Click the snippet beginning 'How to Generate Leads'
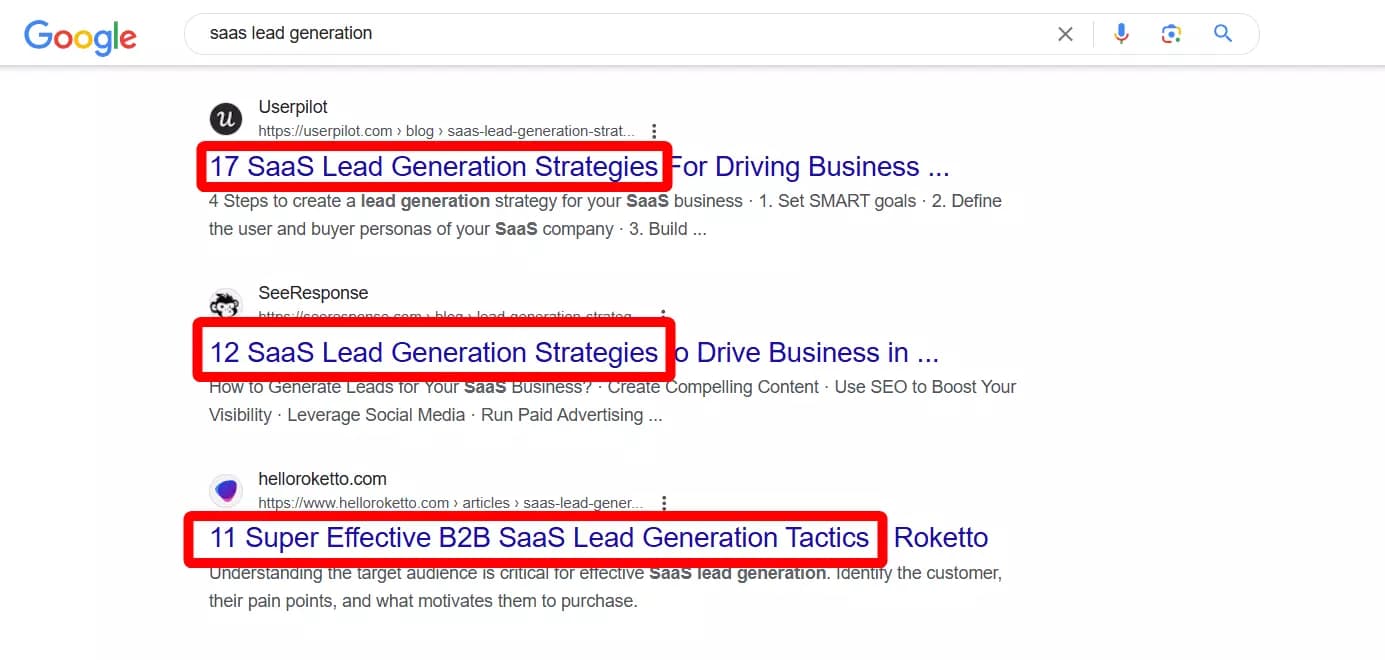 click(612, 401)
